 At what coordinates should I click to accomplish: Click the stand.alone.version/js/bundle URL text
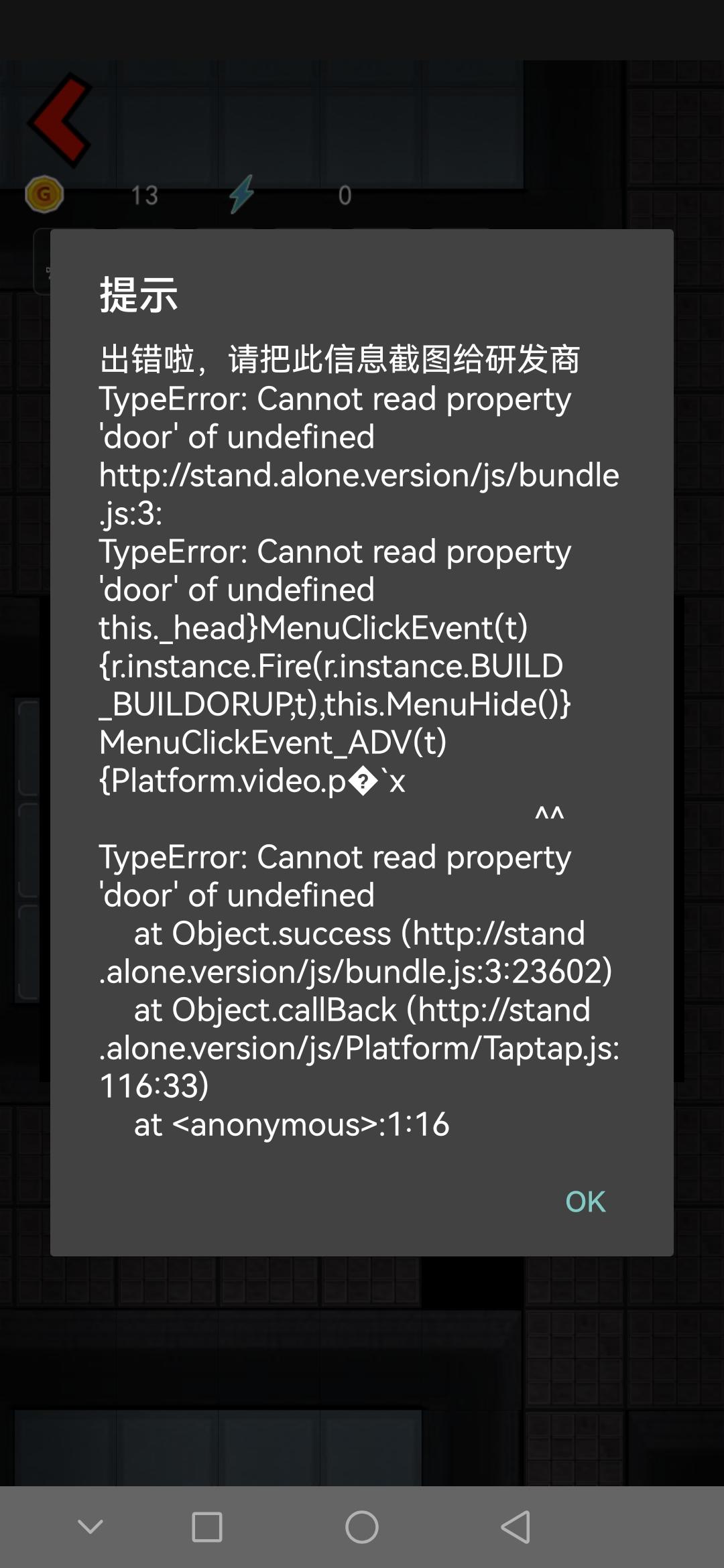coord(359,476)
